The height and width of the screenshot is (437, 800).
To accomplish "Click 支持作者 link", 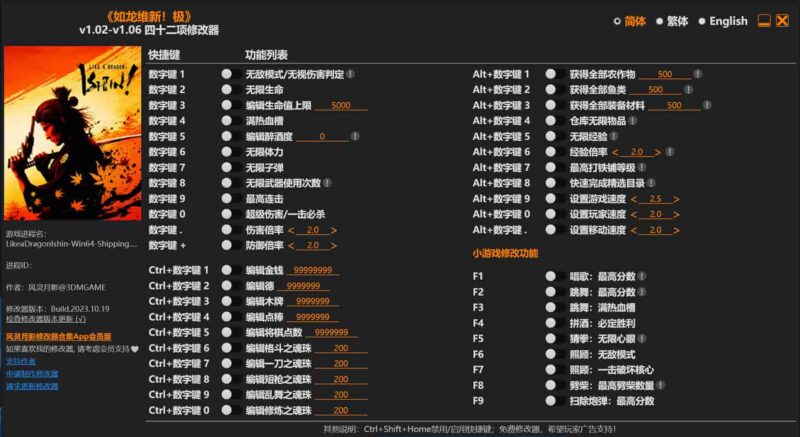I will [21, 361].
